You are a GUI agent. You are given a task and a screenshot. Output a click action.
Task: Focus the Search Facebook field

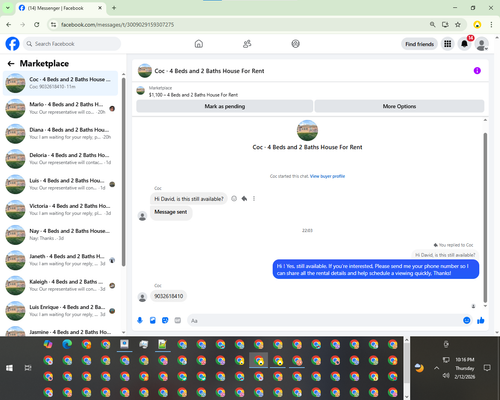[x=72, y=44]
